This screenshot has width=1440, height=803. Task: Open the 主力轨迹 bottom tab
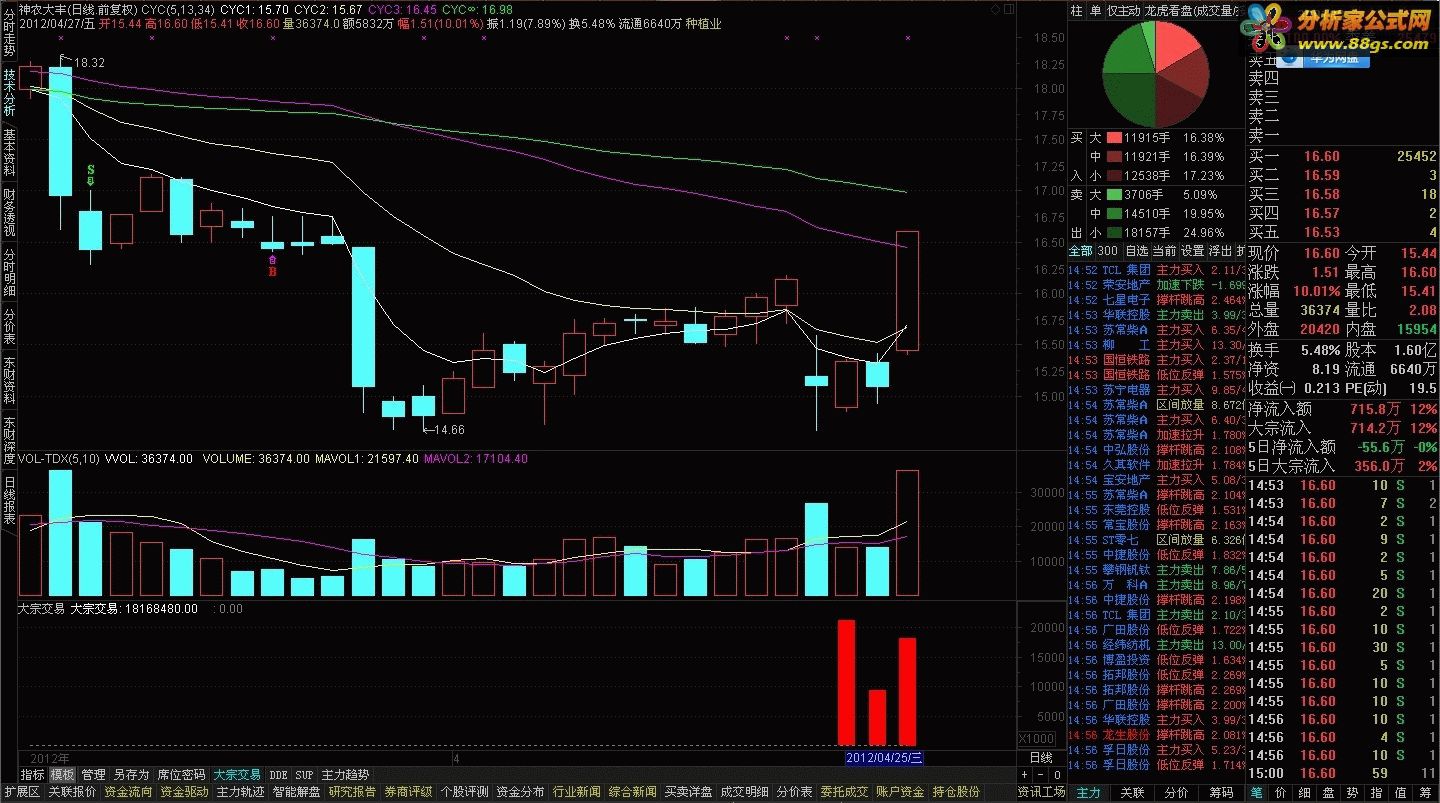coord(240,792)
